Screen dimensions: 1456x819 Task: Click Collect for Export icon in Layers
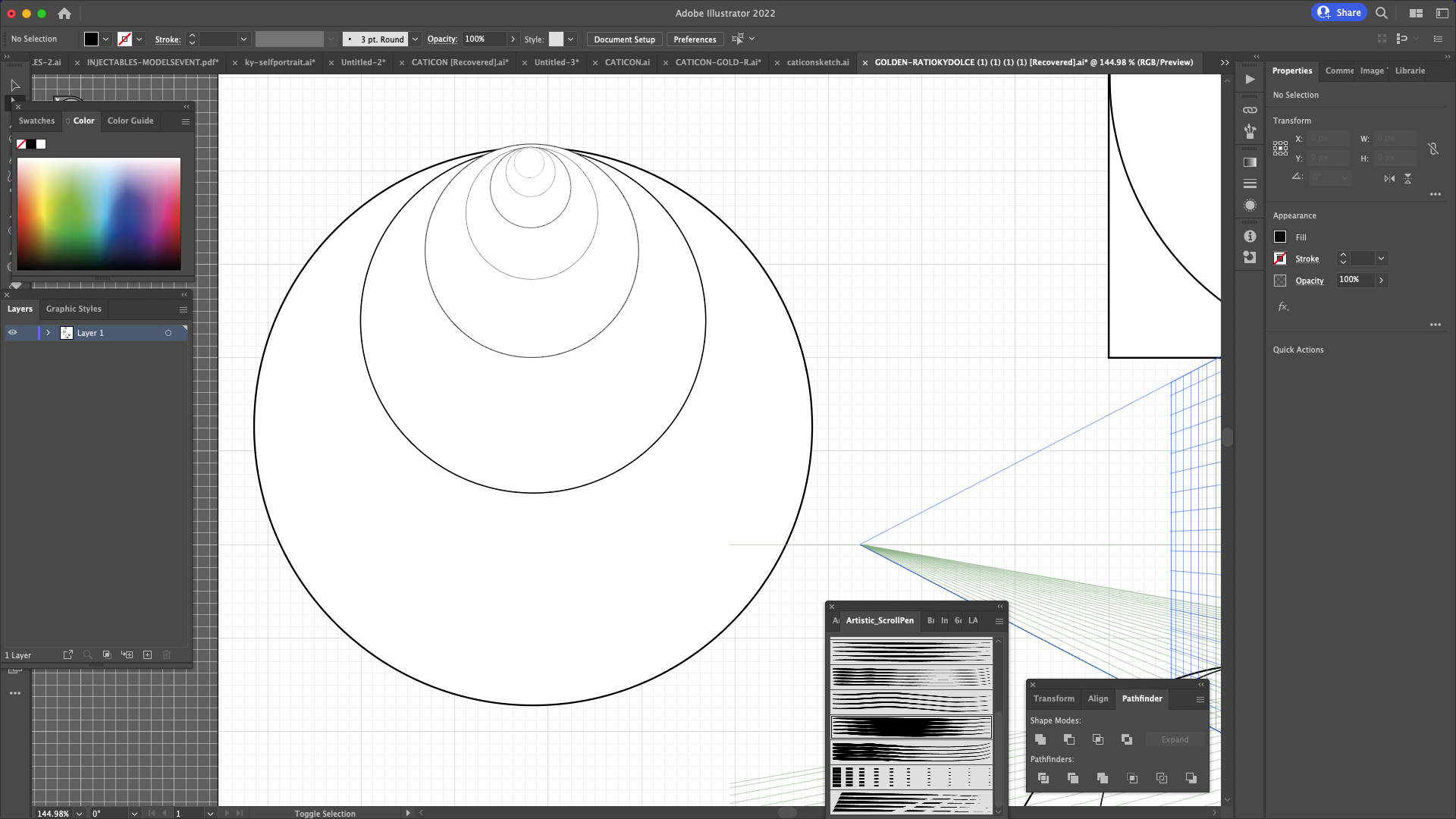coord(68,654)
